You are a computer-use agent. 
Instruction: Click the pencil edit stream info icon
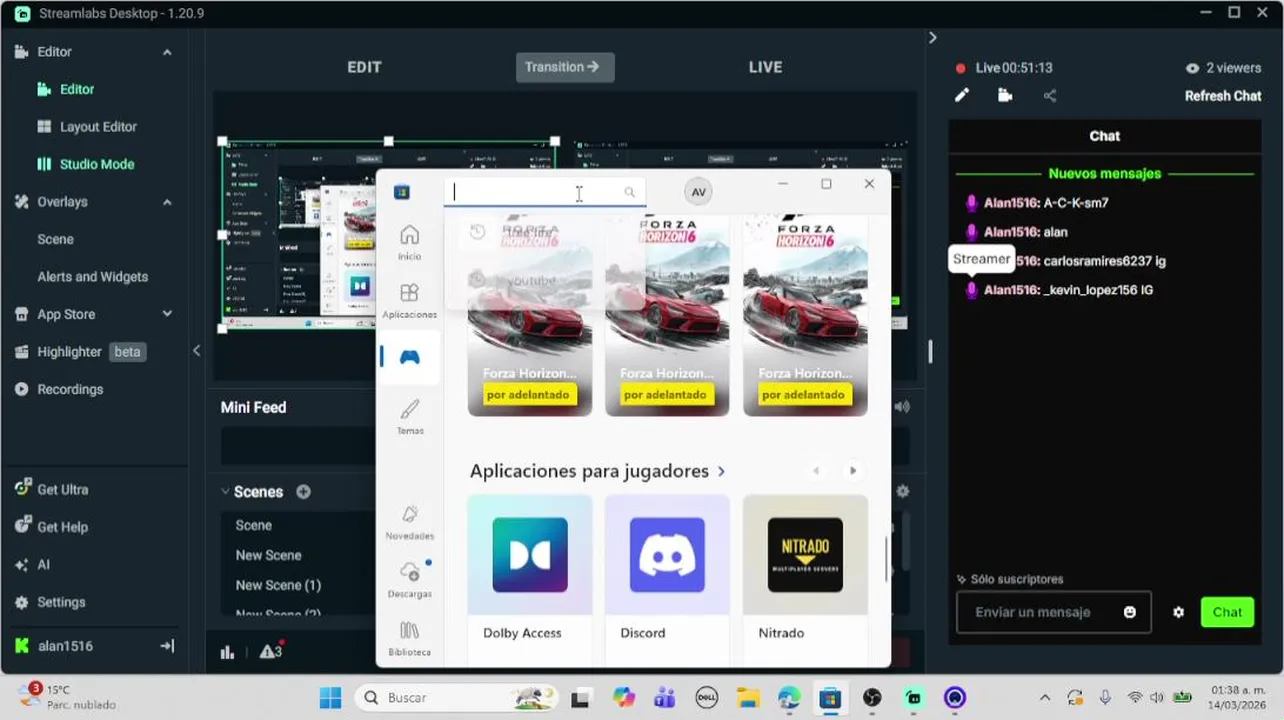pos(962,96)
